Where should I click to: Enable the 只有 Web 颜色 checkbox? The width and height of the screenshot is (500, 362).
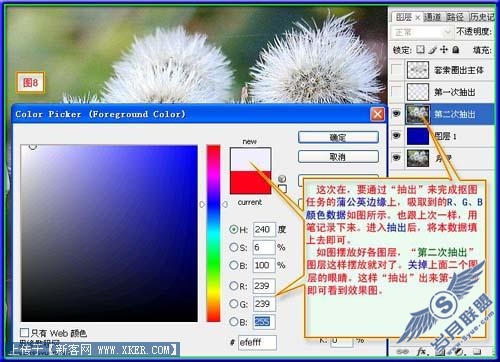click(x=24, y=332)
